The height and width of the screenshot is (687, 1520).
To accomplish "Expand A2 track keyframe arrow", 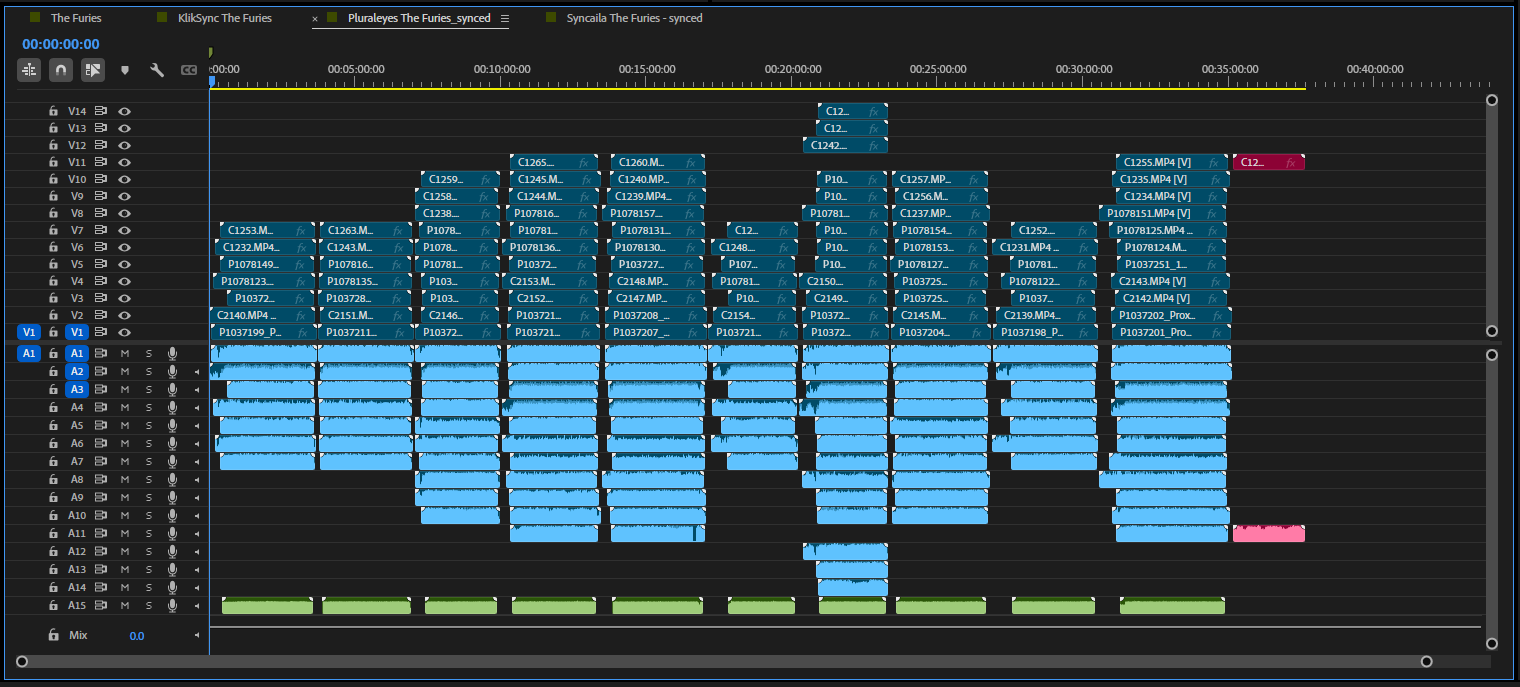I will tap(196, 371).
